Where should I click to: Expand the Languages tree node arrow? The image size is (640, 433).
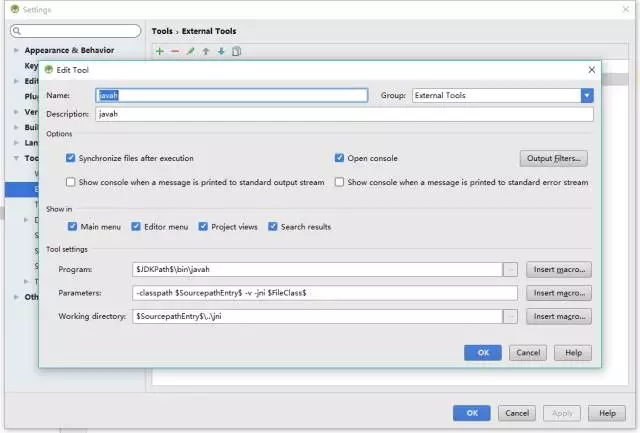point(16,143)
